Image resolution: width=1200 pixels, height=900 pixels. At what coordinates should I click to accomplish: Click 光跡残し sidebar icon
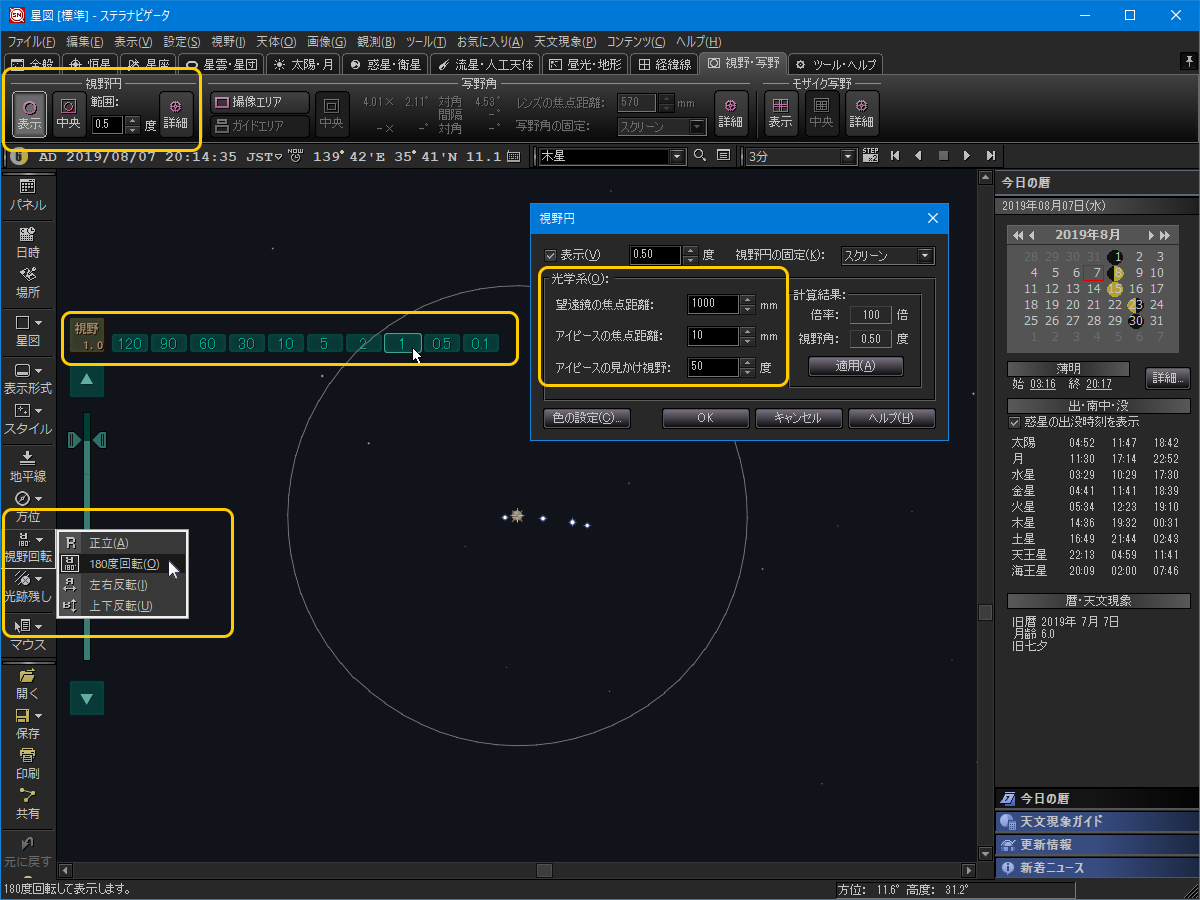[27, 586]
